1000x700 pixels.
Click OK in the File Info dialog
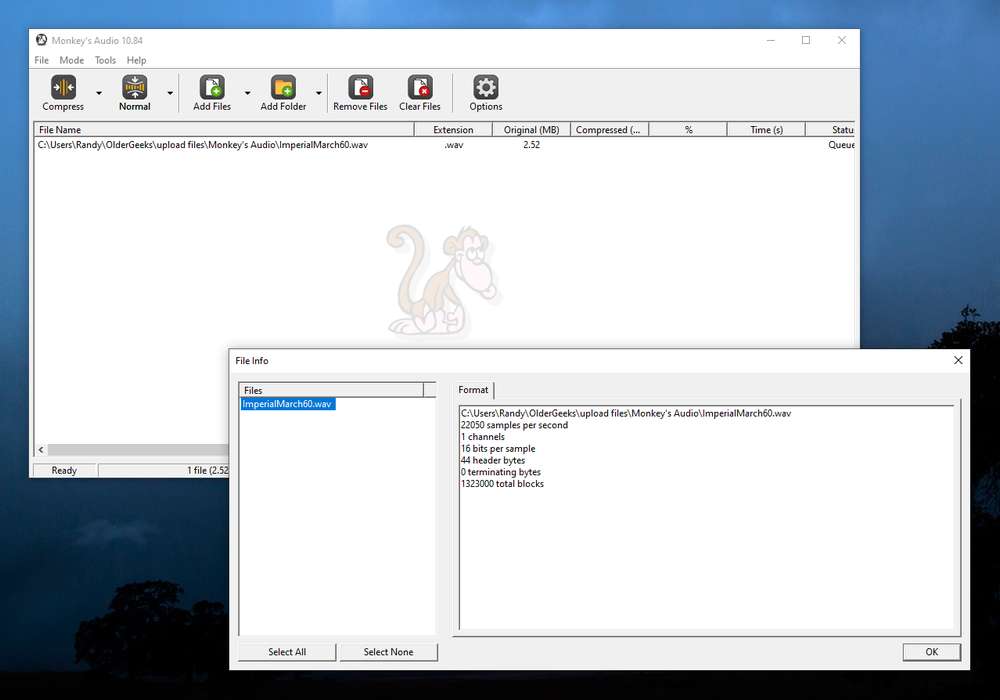(932, 652)
